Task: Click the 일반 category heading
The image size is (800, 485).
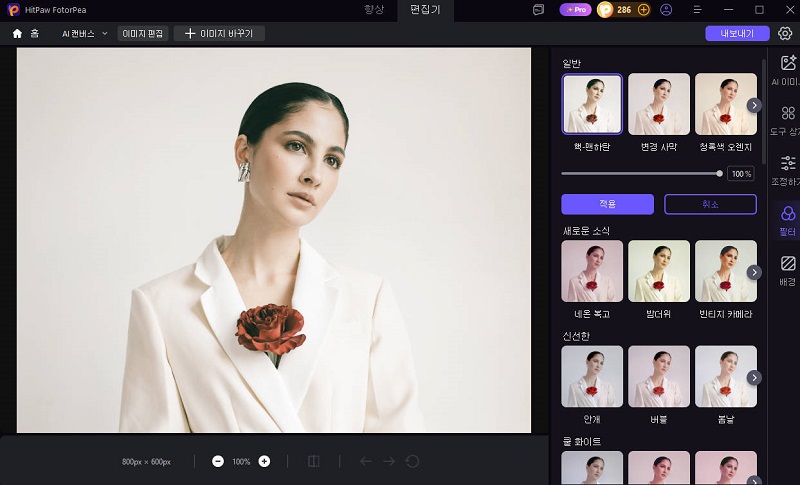Action: tap(571, 64)
